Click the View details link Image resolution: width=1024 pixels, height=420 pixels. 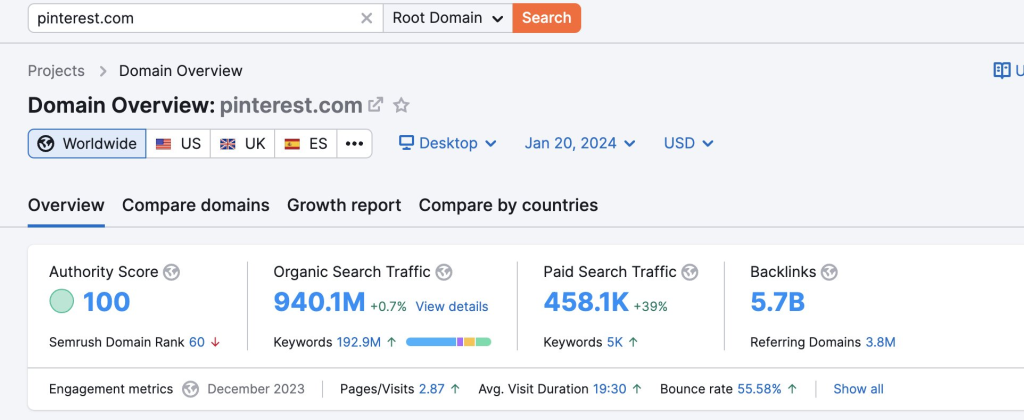click(452, 306)
